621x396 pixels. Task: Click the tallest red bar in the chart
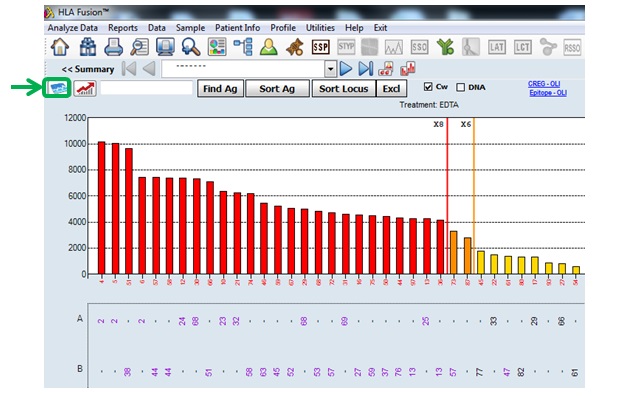[x=101, y=208]
